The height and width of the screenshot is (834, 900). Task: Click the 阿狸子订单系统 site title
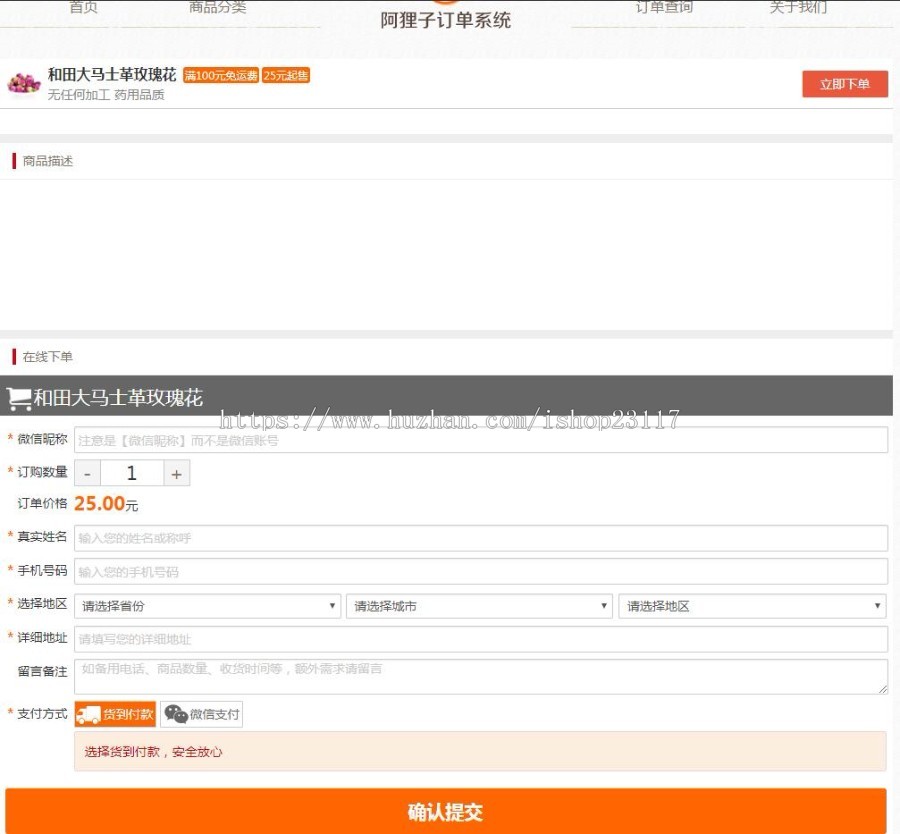(x=445, y=21)
